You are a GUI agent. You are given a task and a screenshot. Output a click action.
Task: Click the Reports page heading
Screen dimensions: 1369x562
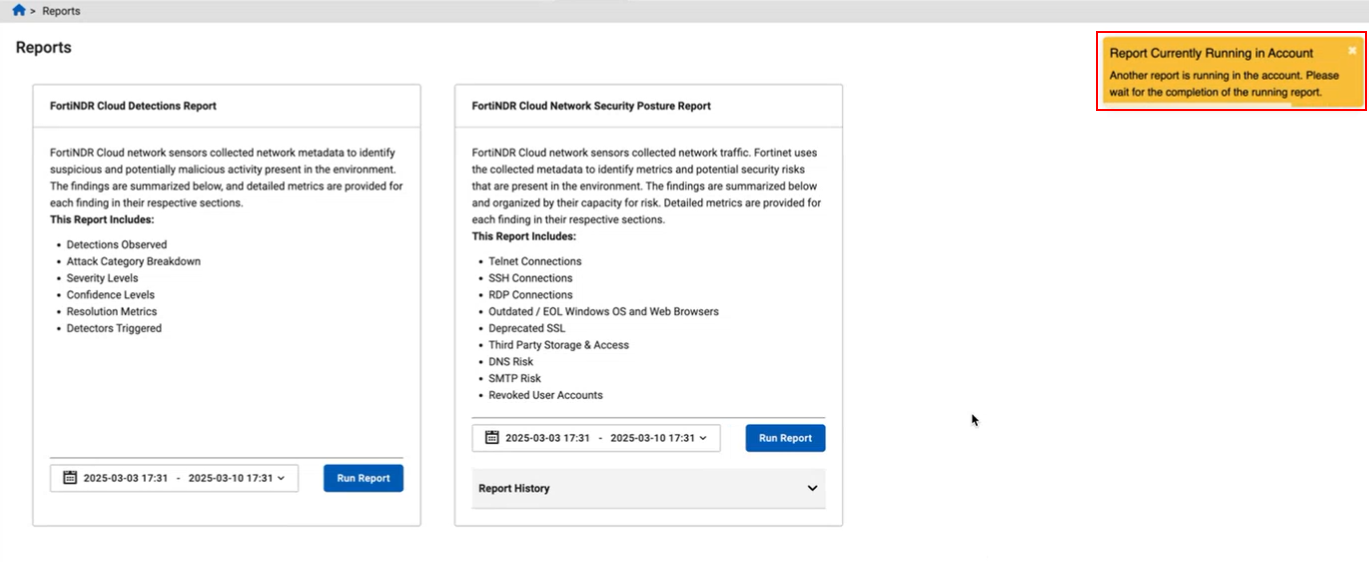43,47
